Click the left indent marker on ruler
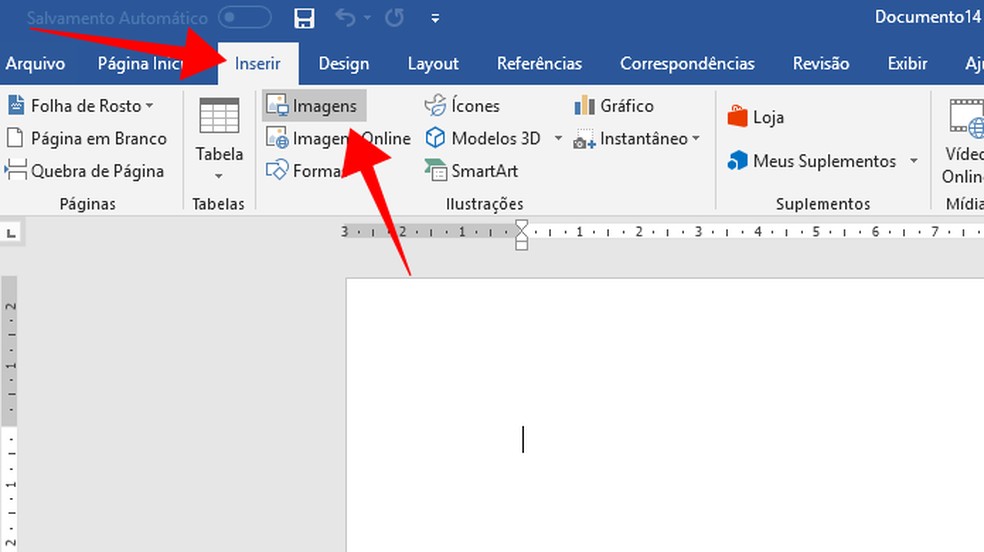Screen dimensions: 984x552 521,245
